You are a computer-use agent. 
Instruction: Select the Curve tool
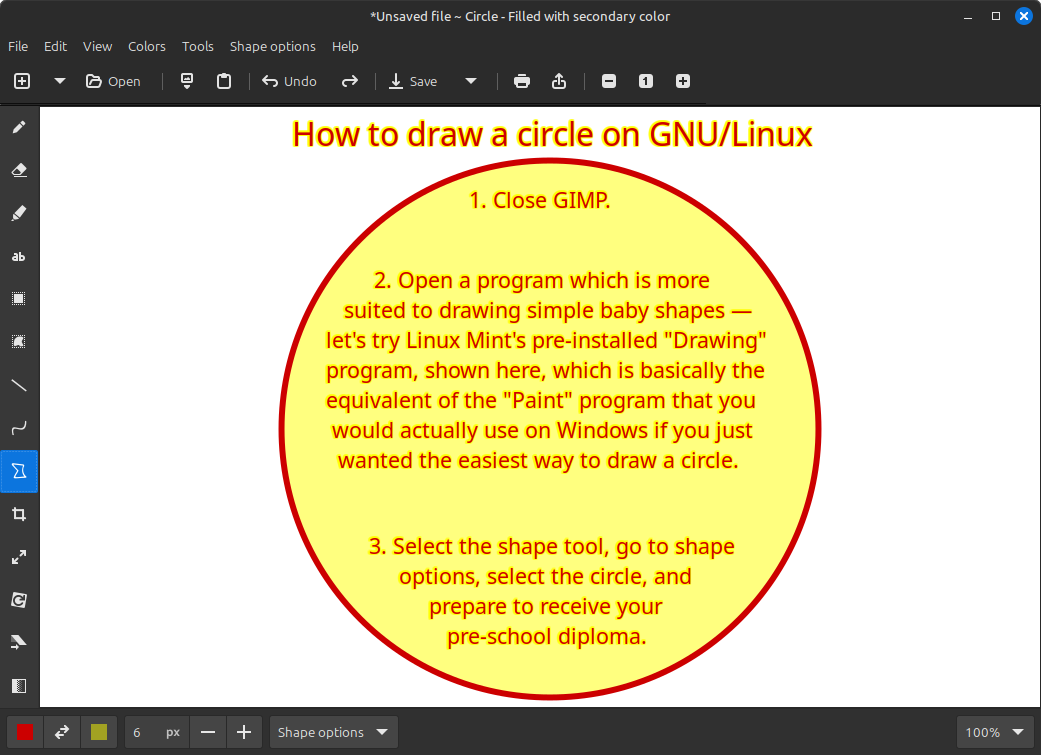click(19, 428)
